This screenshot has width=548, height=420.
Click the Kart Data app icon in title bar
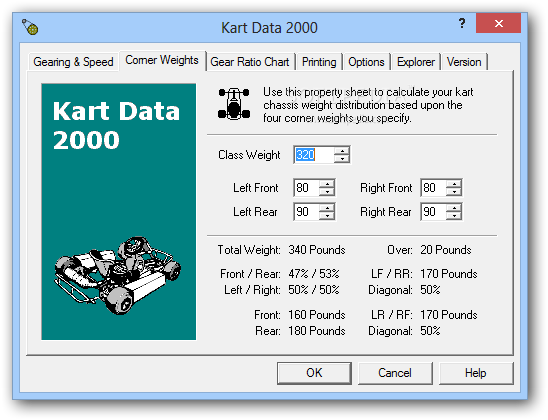(30, 27)
